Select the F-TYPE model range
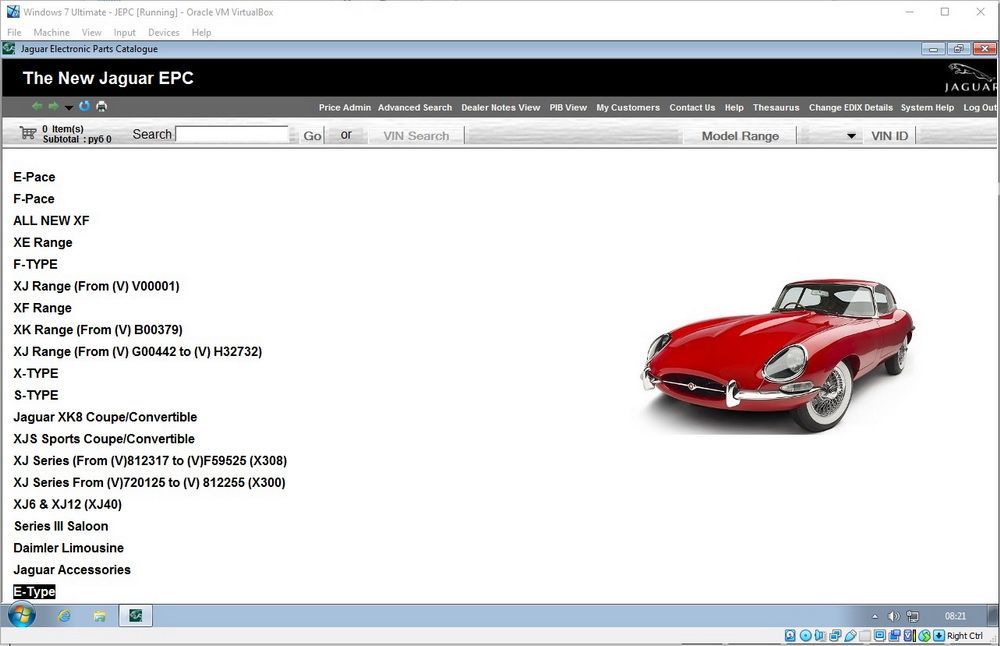The image size is (1000, 646). (x=35, y=264)
